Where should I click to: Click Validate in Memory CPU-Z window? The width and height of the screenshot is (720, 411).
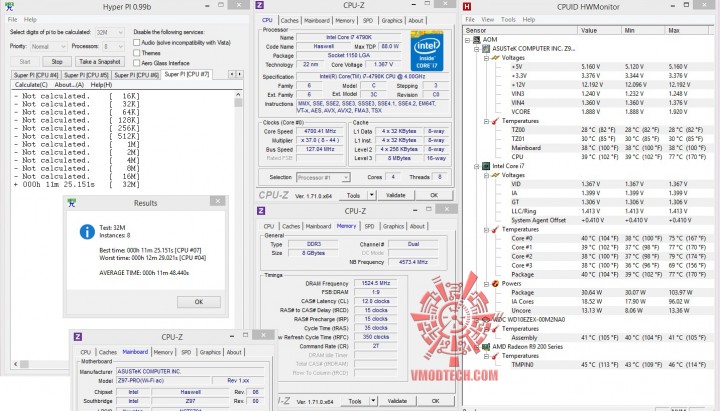pyautogui.click(x=397, y=401)
